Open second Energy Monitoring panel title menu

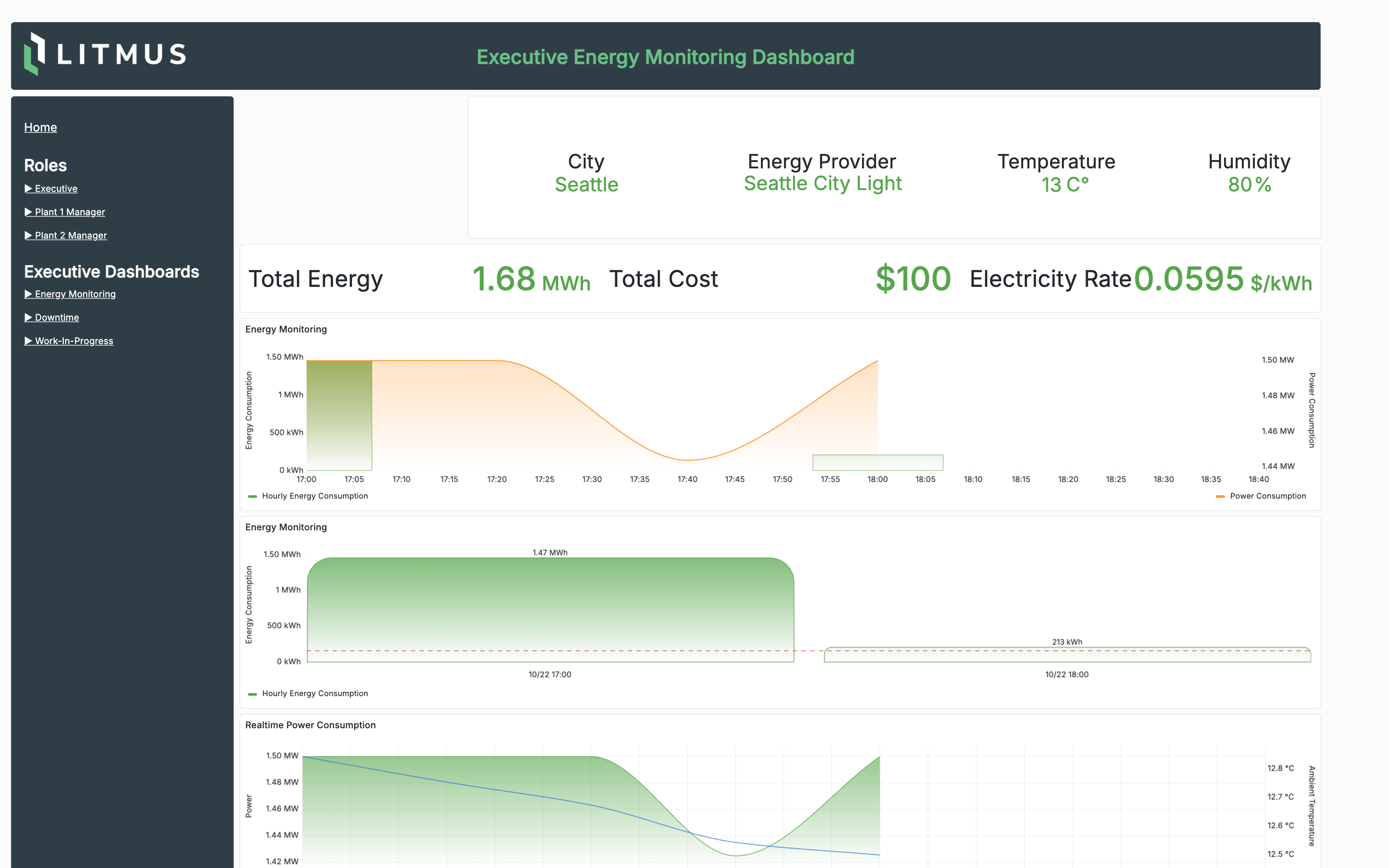coord(286,527)
